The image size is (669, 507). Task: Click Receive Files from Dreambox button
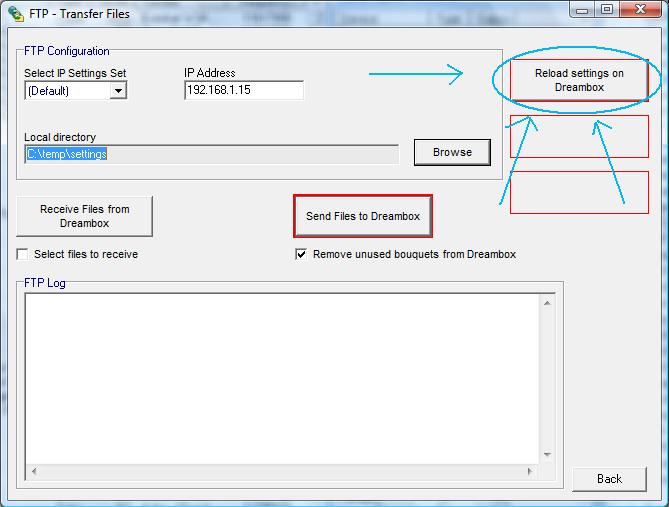point(84,216)
